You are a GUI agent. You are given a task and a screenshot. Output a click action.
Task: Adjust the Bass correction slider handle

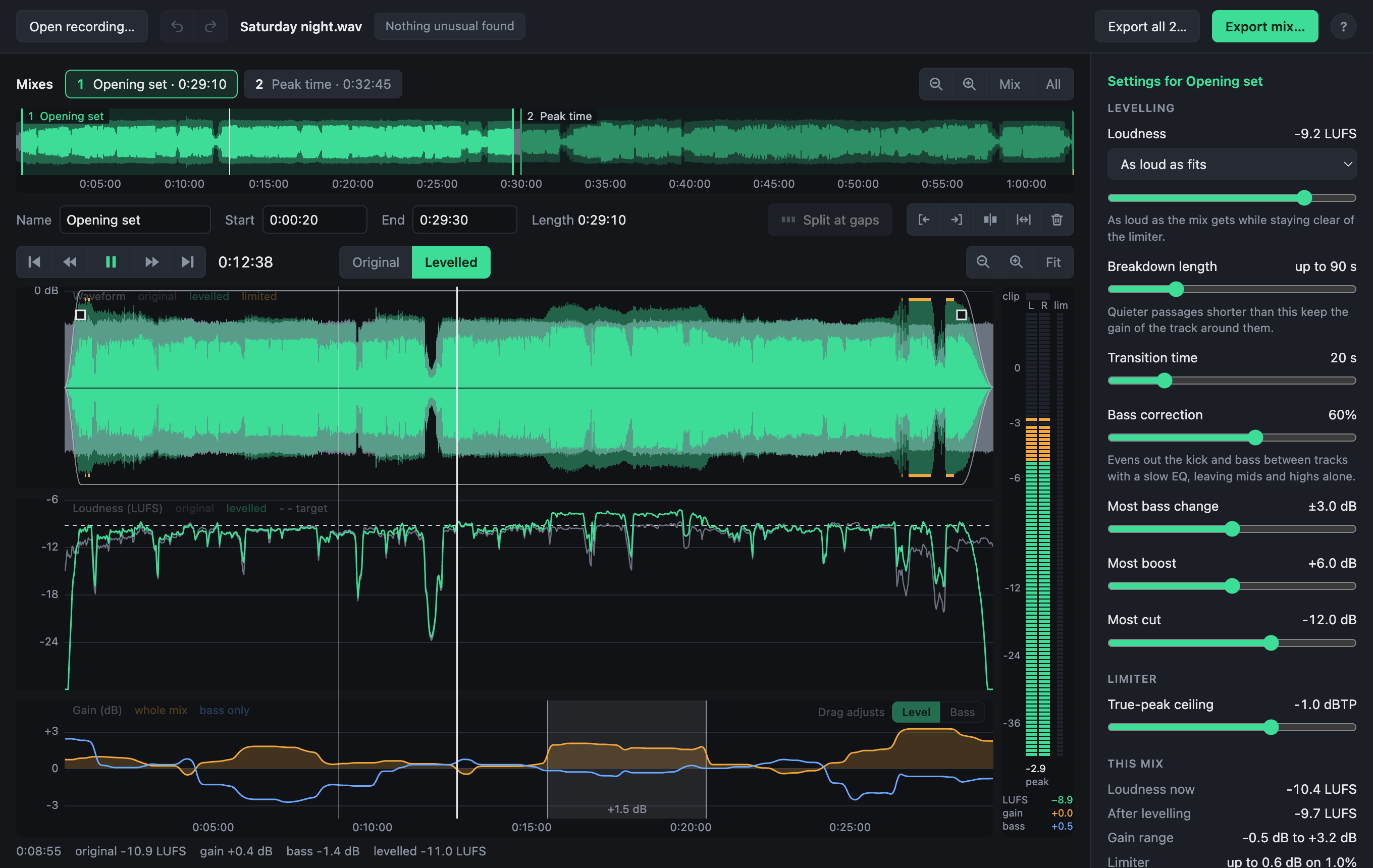pyautogui.click(x=1255, y=438)
